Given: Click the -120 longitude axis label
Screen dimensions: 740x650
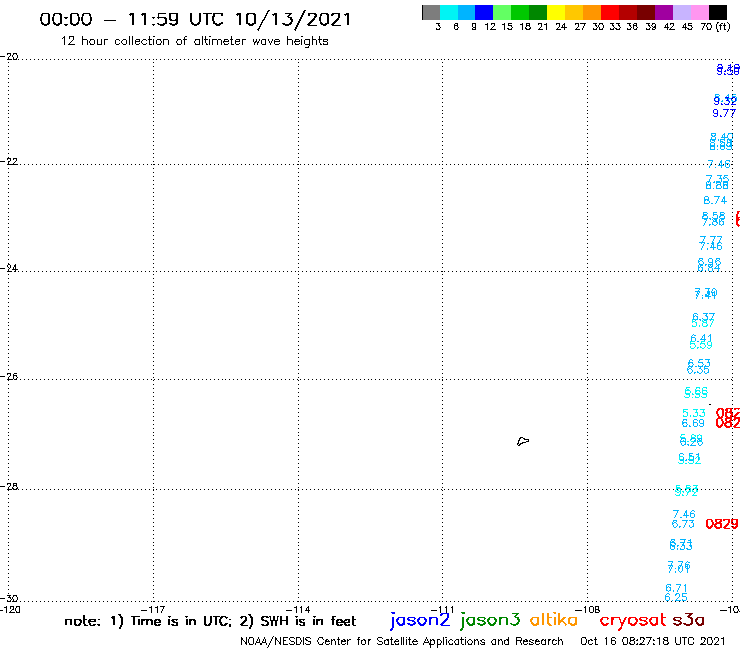Looking at the screenshot, I should [x=10, y=609].
